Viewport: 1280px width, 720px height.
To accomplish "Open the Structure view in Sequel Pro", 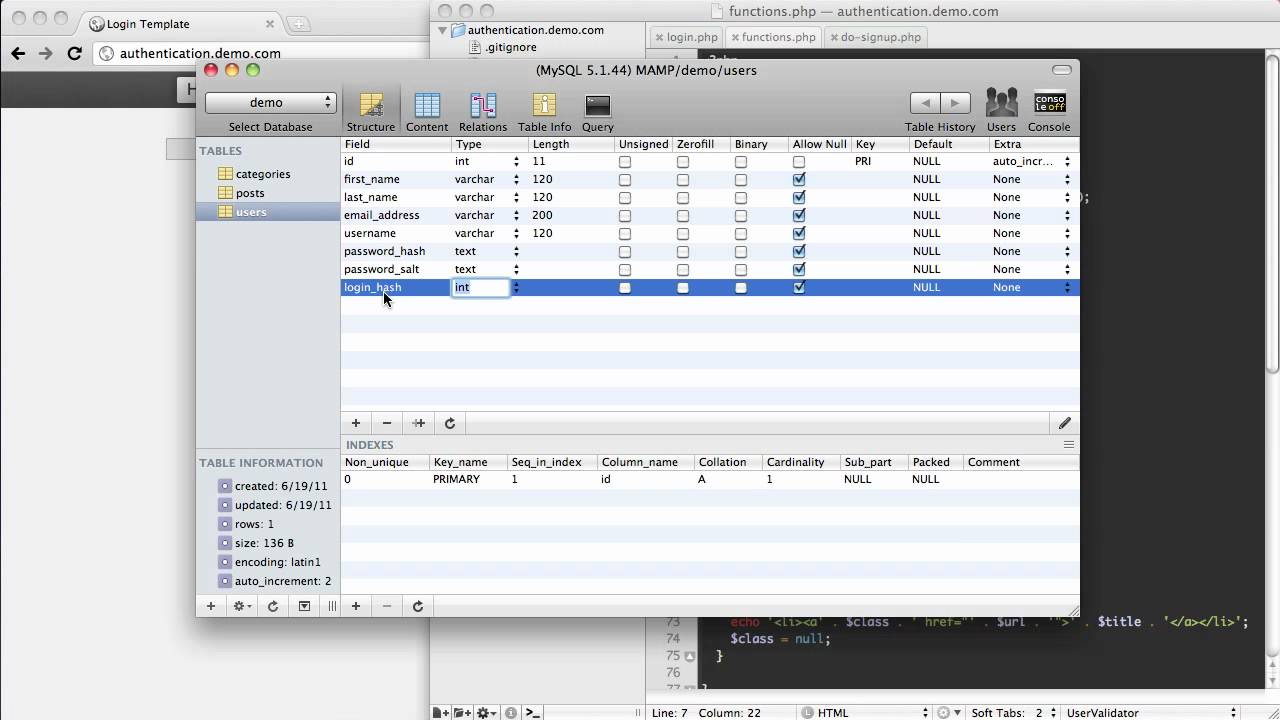I will [x=371, y=112].
